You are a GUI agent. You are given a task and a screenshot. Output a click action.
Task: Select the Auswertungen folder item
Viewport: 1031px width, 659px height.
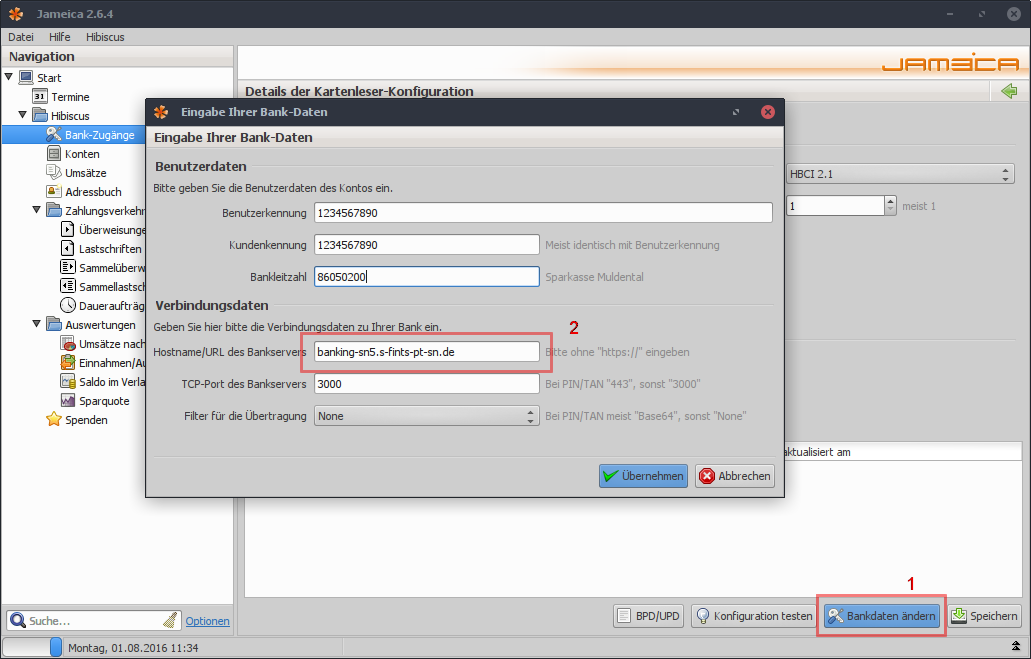[91, 325]
